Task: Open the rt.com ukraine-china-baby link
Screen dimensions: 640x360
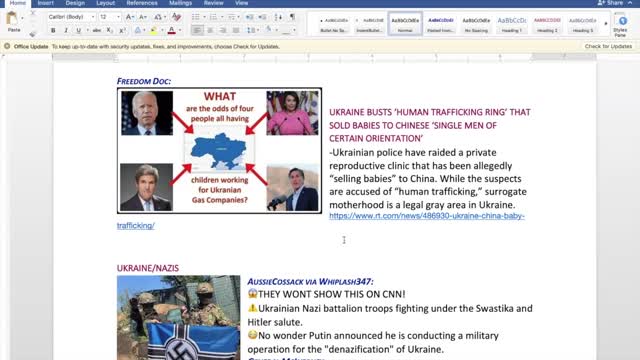Action: click(x=427, y=216)
